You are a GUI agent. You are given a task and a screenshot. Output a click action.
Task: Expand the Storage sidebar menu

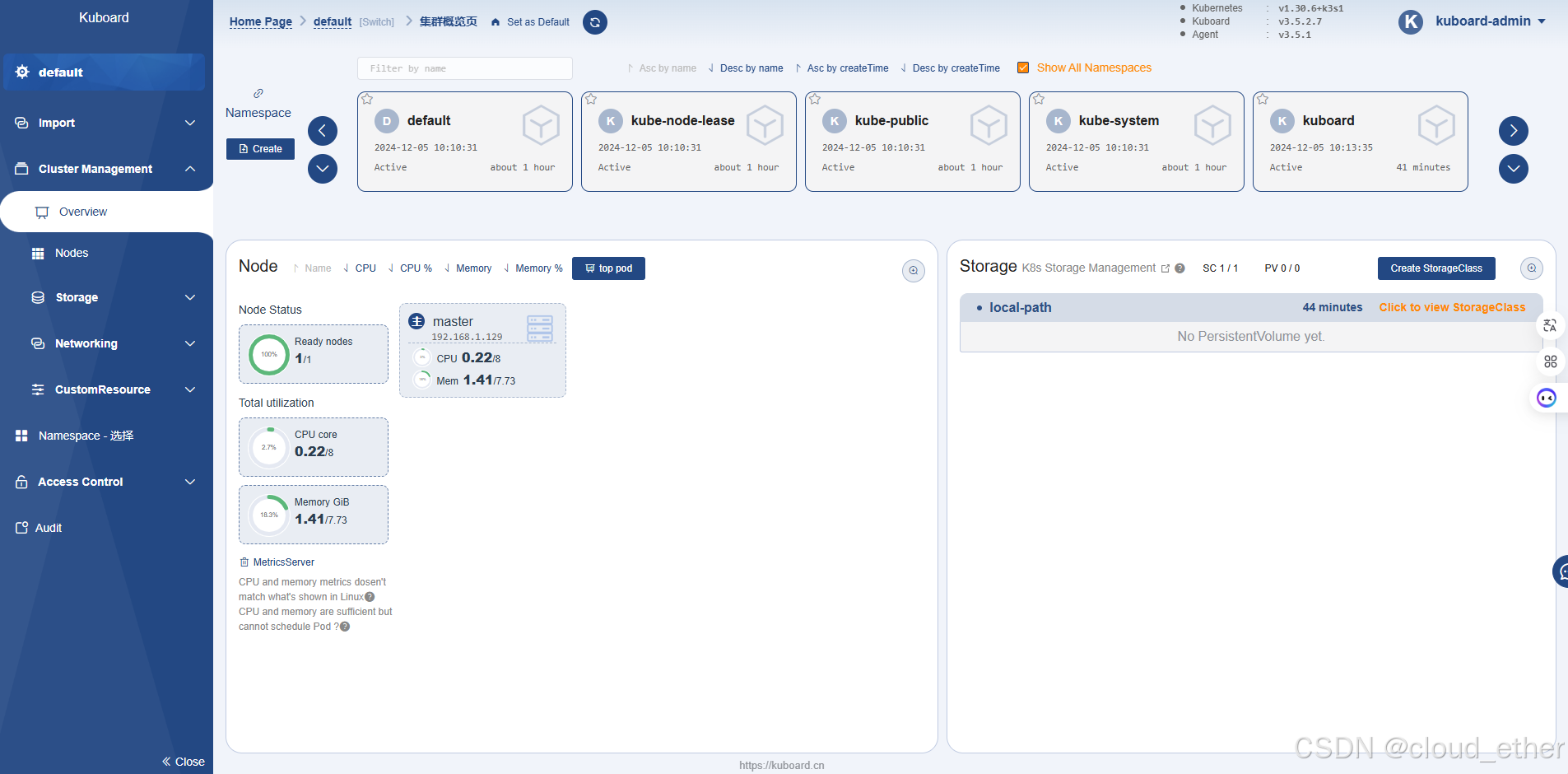tap(106, 297)
